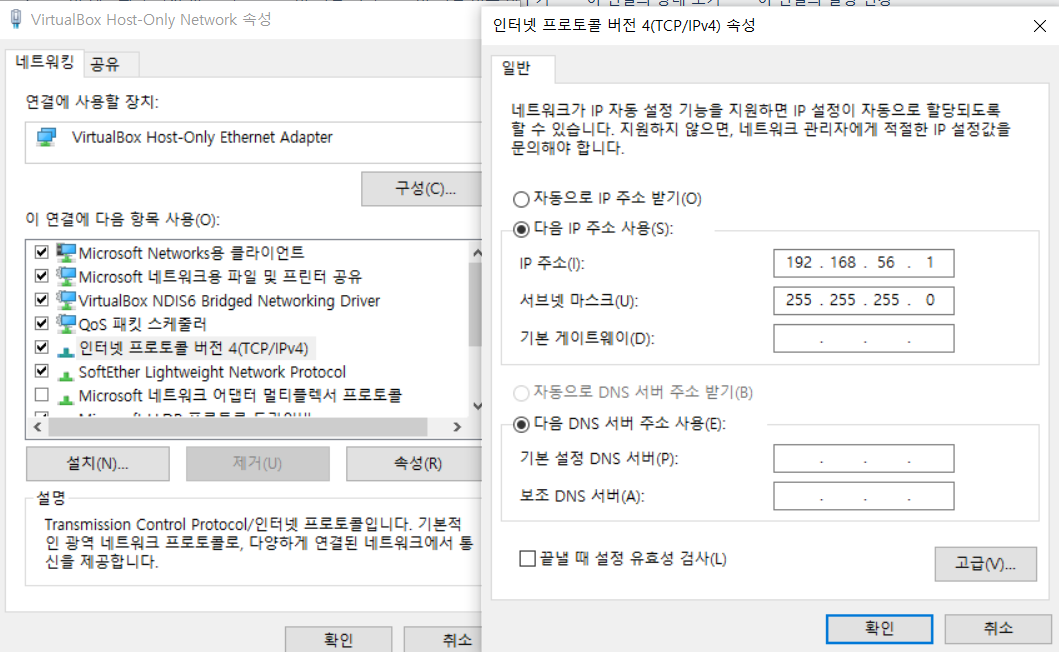Toggle 인터넷 프로토콜 버전 4(TCP/IPv4) checkbox

point(42,347)
